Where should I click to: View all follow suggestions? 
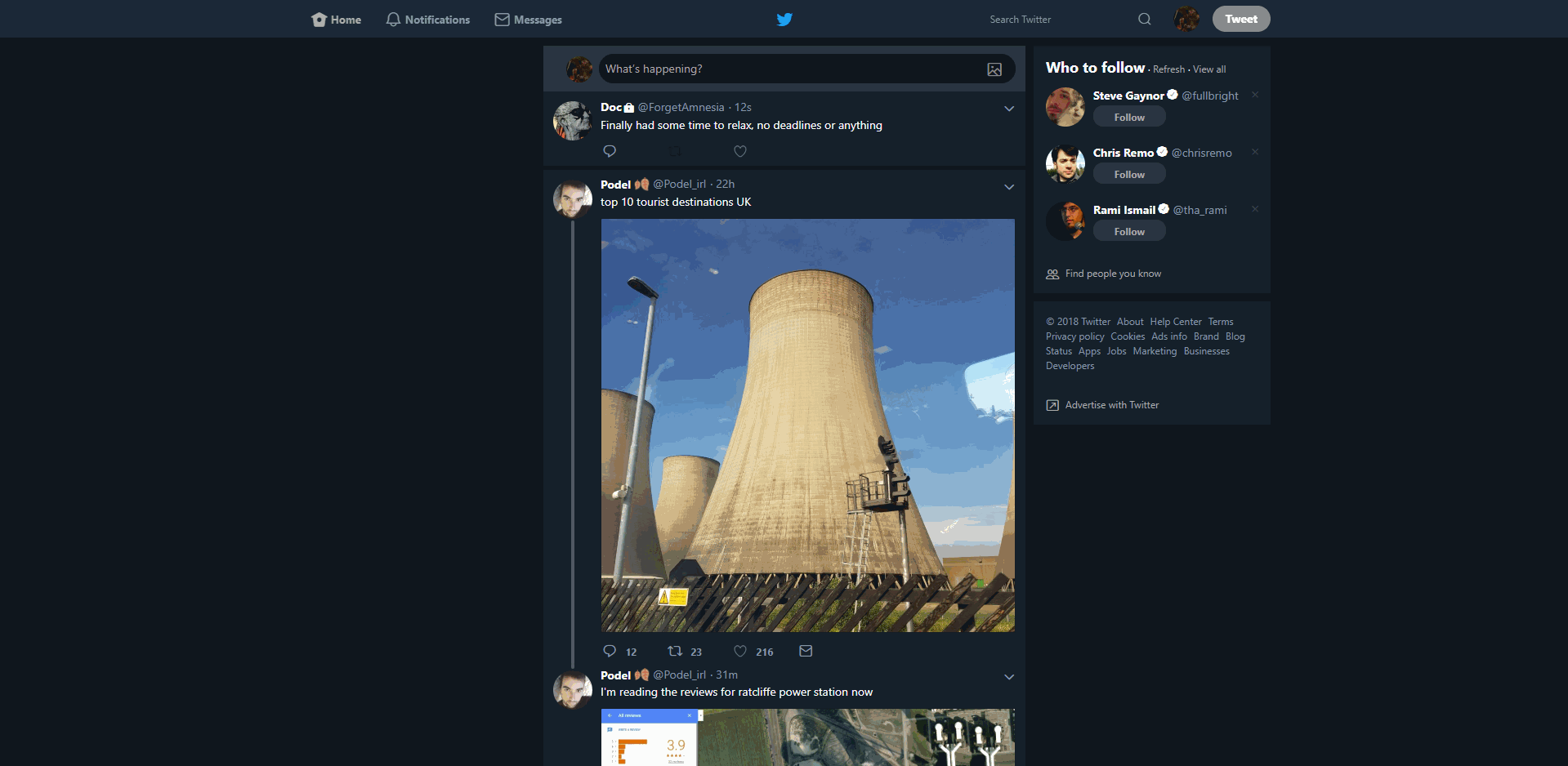[x=1209, y=69]
